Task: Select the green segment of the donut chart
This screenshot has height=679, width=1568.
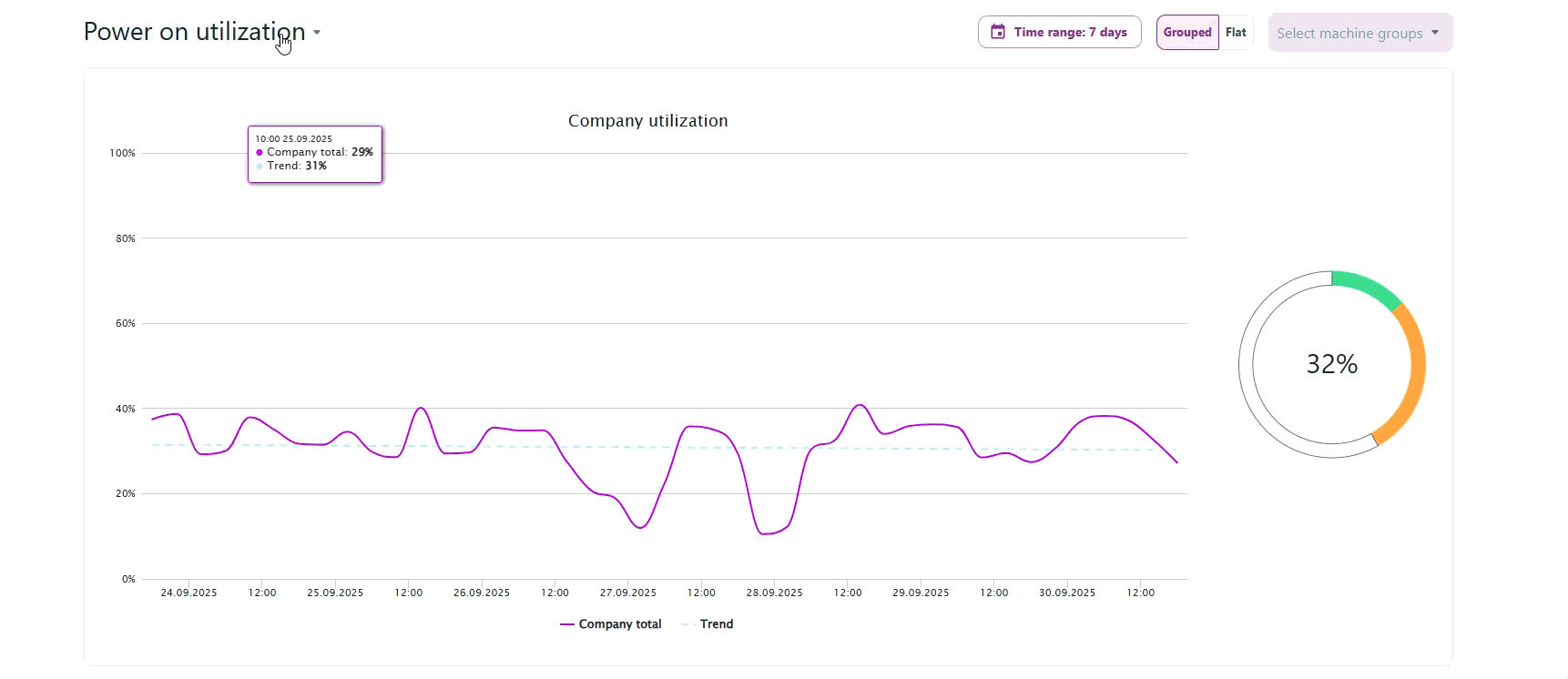Action: tap(1368, 287)
